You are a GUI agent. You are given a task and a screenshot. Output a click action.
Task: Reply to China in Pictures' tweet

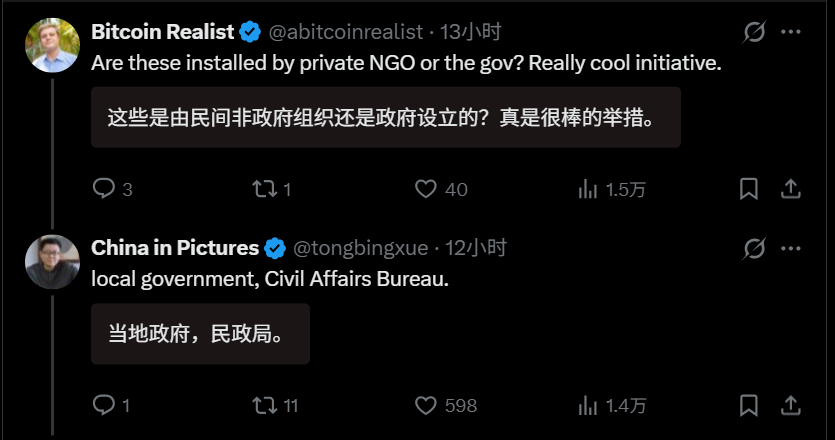[x=104, y=405]
